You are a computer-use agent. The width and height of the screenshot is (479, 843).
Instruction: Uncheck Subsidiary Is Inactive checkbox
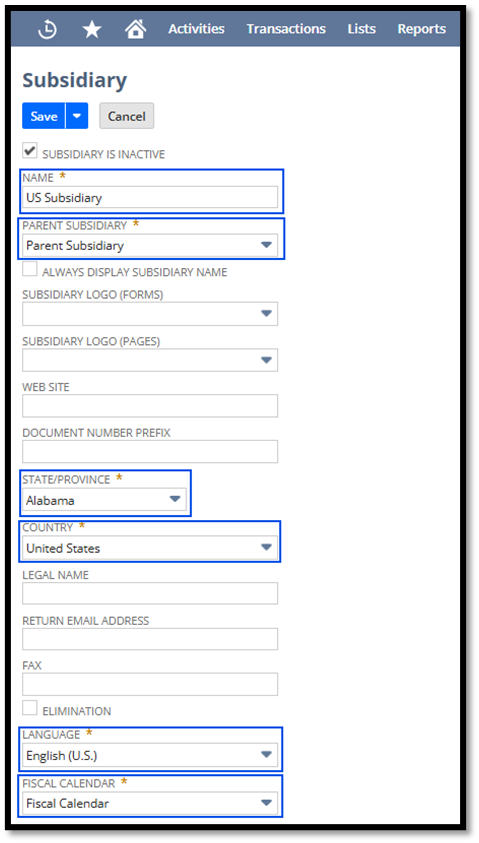30,151
